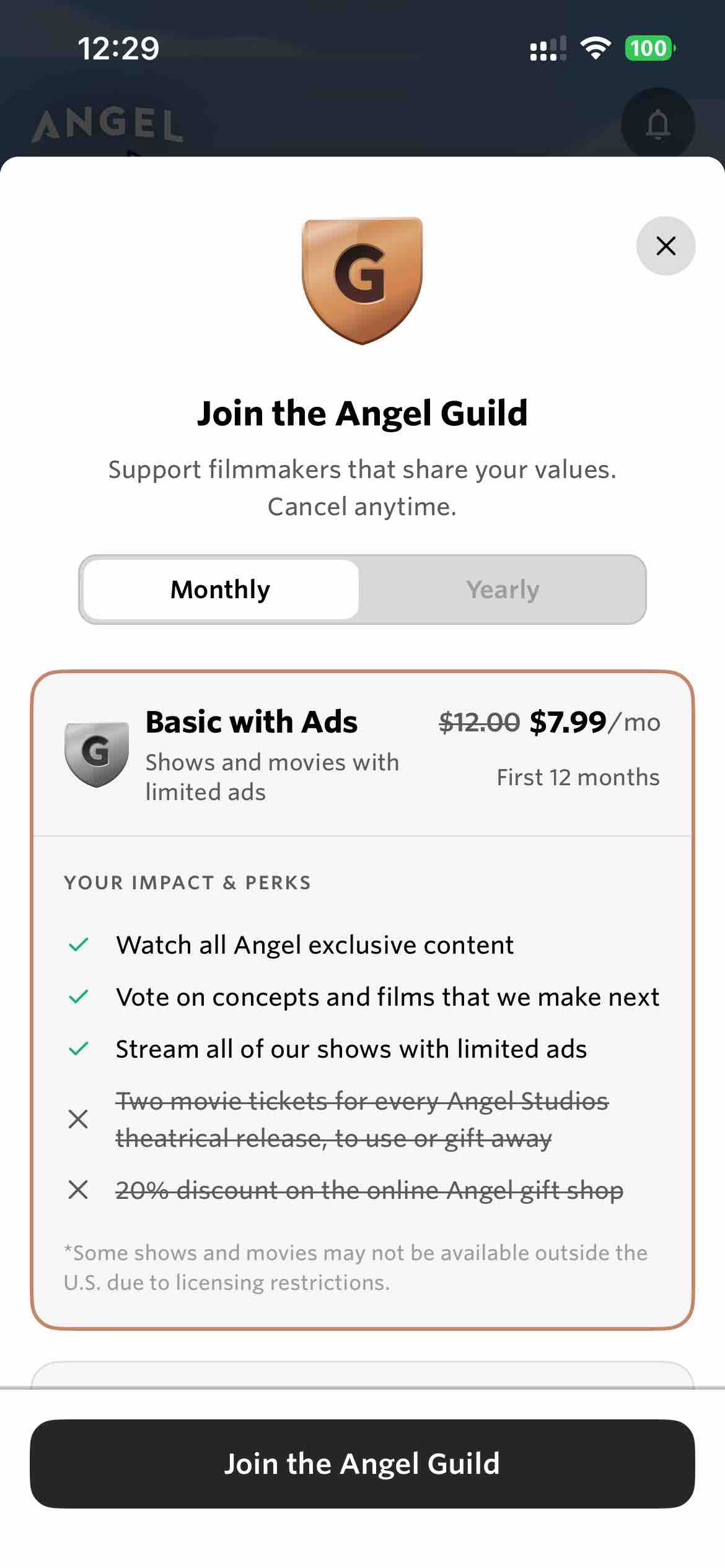725x1568 pixels.
Task: Tap the Your Impact & Perks heading
Action: [187, 882]
